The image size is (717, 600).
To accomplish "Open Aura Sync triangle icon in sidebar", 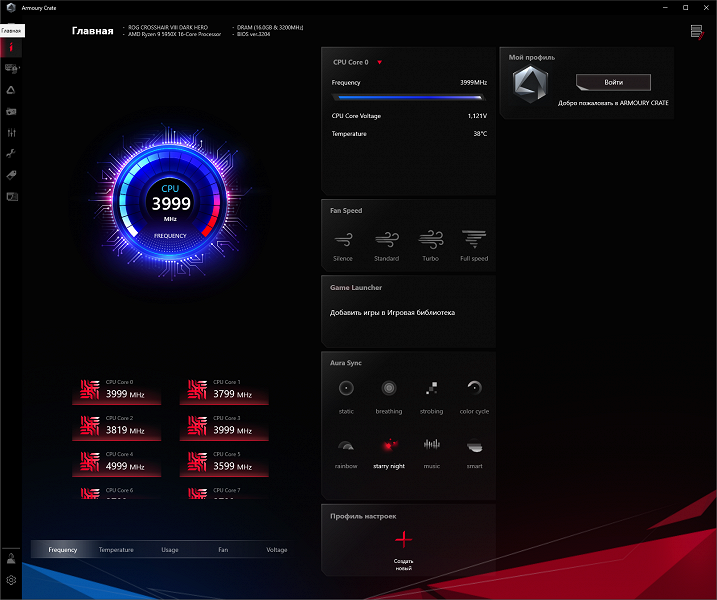I will pos(11,90).
